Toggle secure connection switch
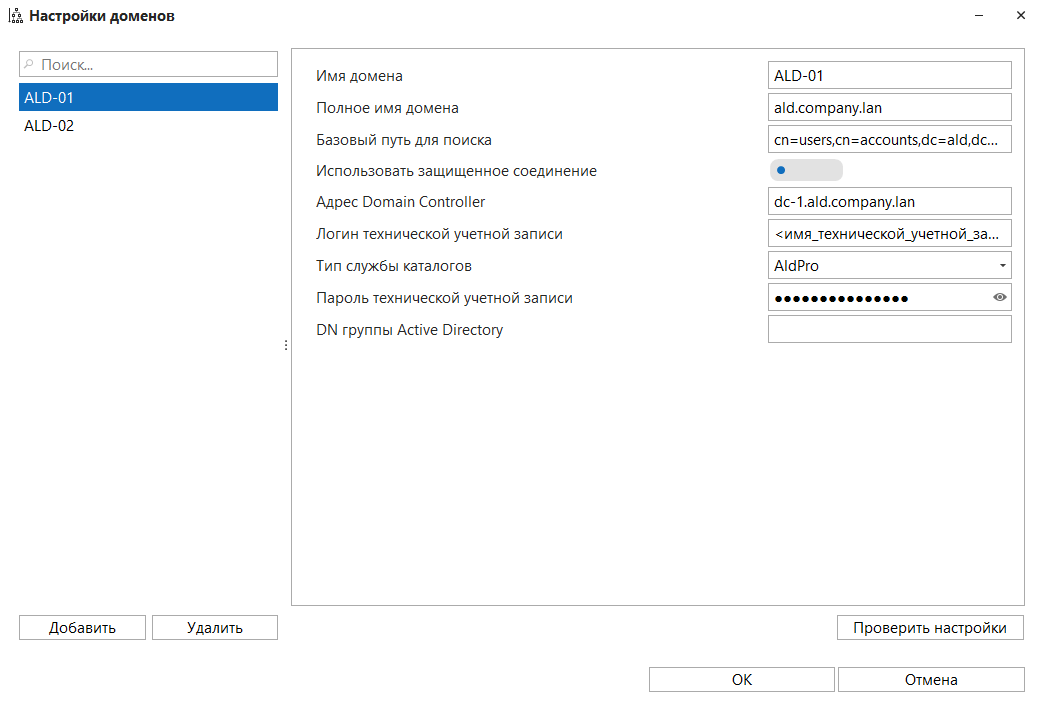 (806, 171)
